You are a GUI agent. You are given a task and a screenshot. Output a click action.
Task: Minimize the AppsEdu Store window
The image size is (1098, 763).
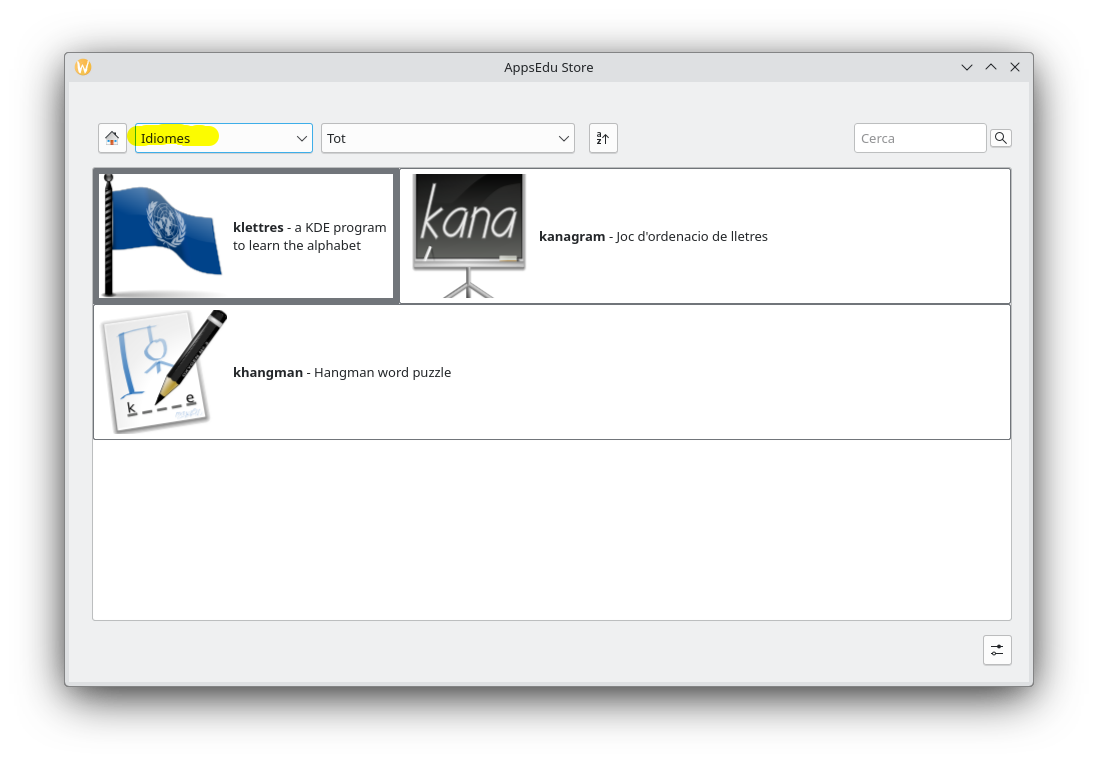[x=967, y=67]
